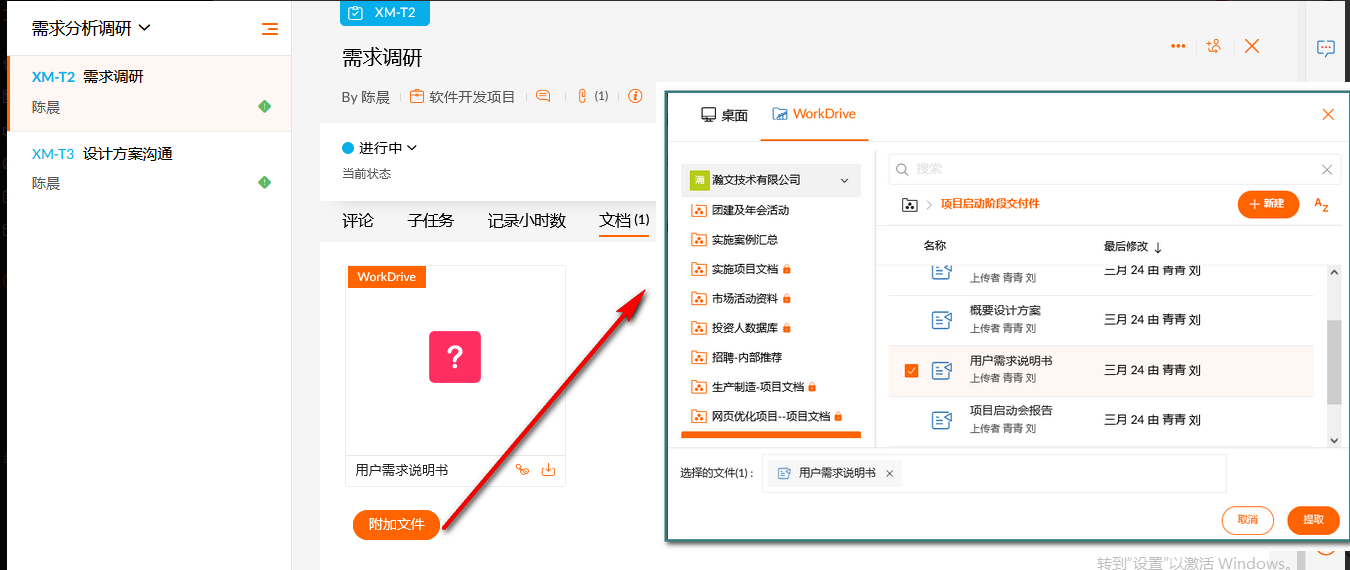Open the 团建及年会活动 folder
The height and width of the screenshot is (570, 1350).
pyautogui.click(x=740, y=211)
